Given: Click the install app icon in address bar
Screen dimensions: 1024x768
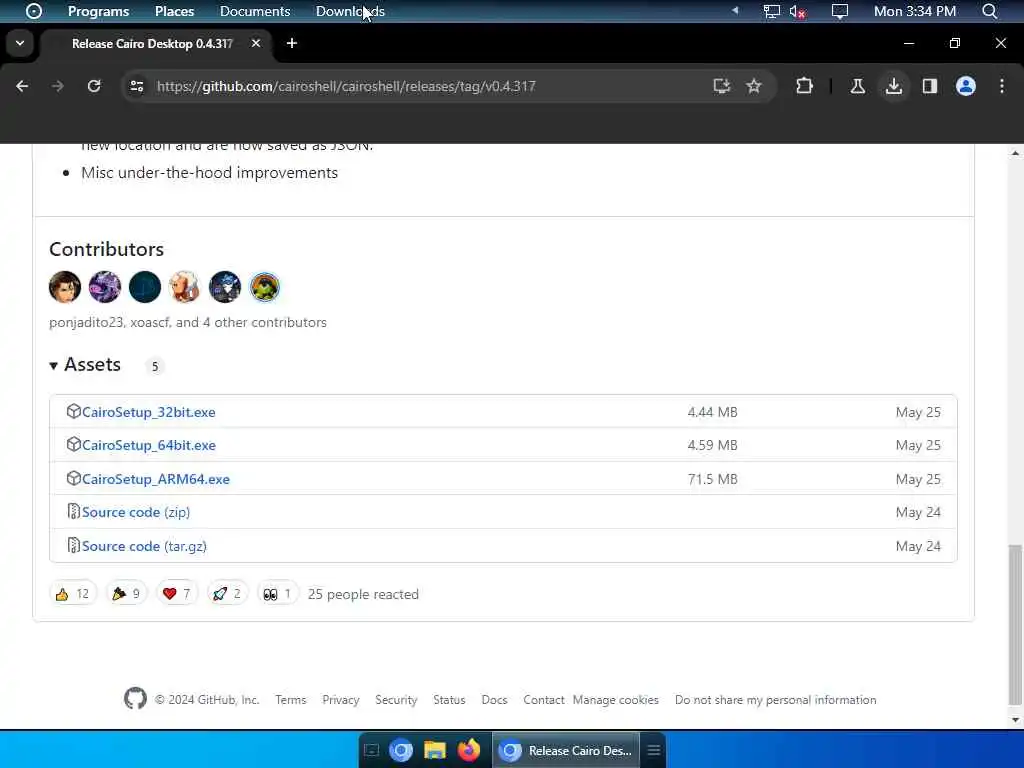Looking at the screenshot, I should (x=721, y=86).
